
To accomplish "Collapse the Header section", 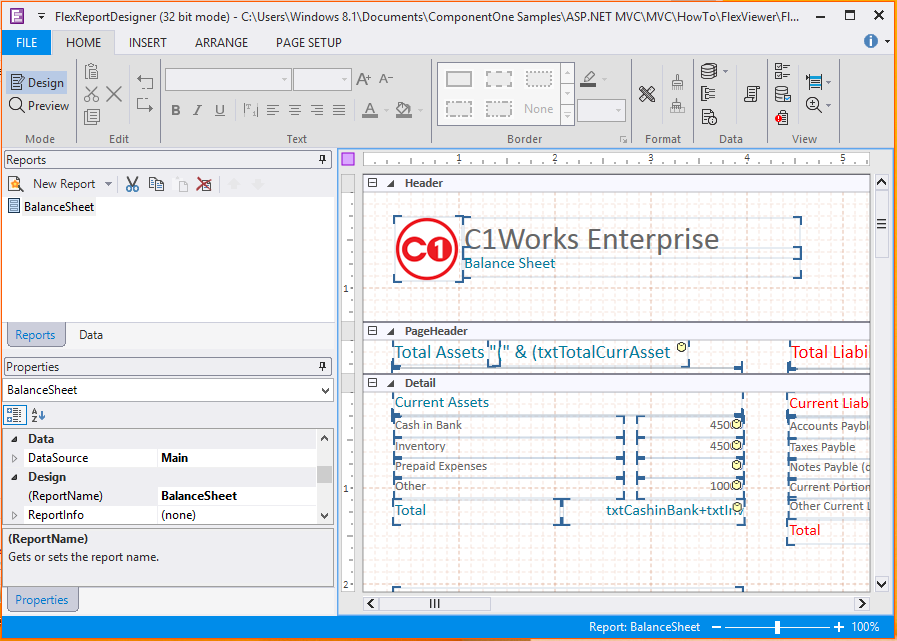I will coord(373,183).
